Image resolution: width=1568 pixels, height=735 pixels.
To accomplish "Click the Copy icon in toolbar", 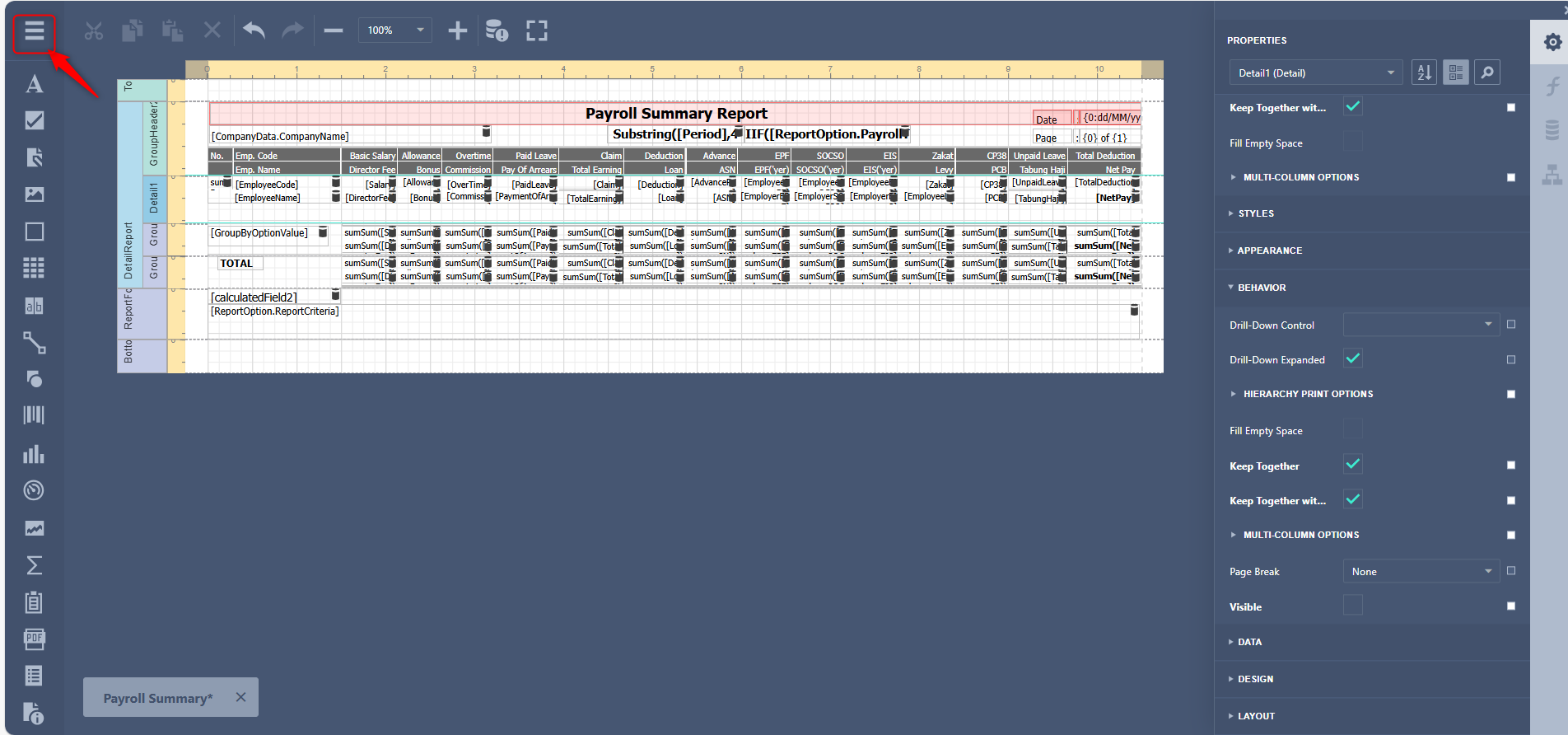I will (133, 31).
